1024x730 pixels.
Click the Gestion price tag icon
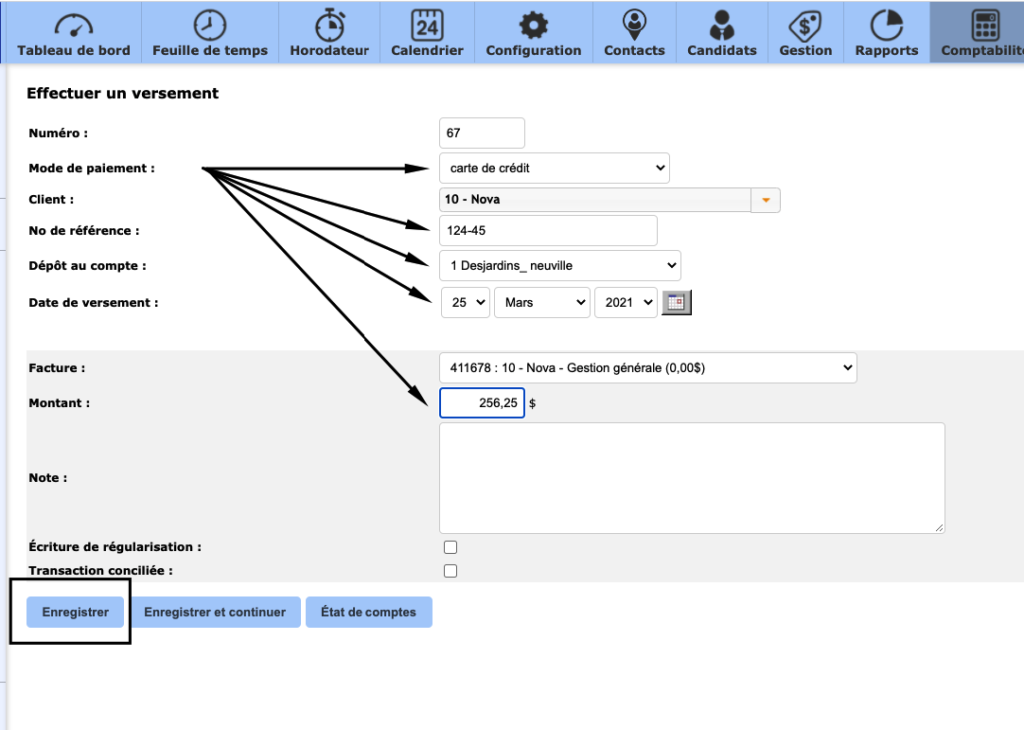pos(805,24)
